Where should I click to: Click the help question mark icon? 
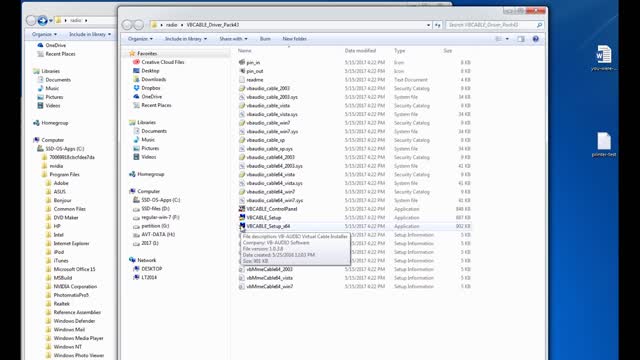click(x=536, y=39)
